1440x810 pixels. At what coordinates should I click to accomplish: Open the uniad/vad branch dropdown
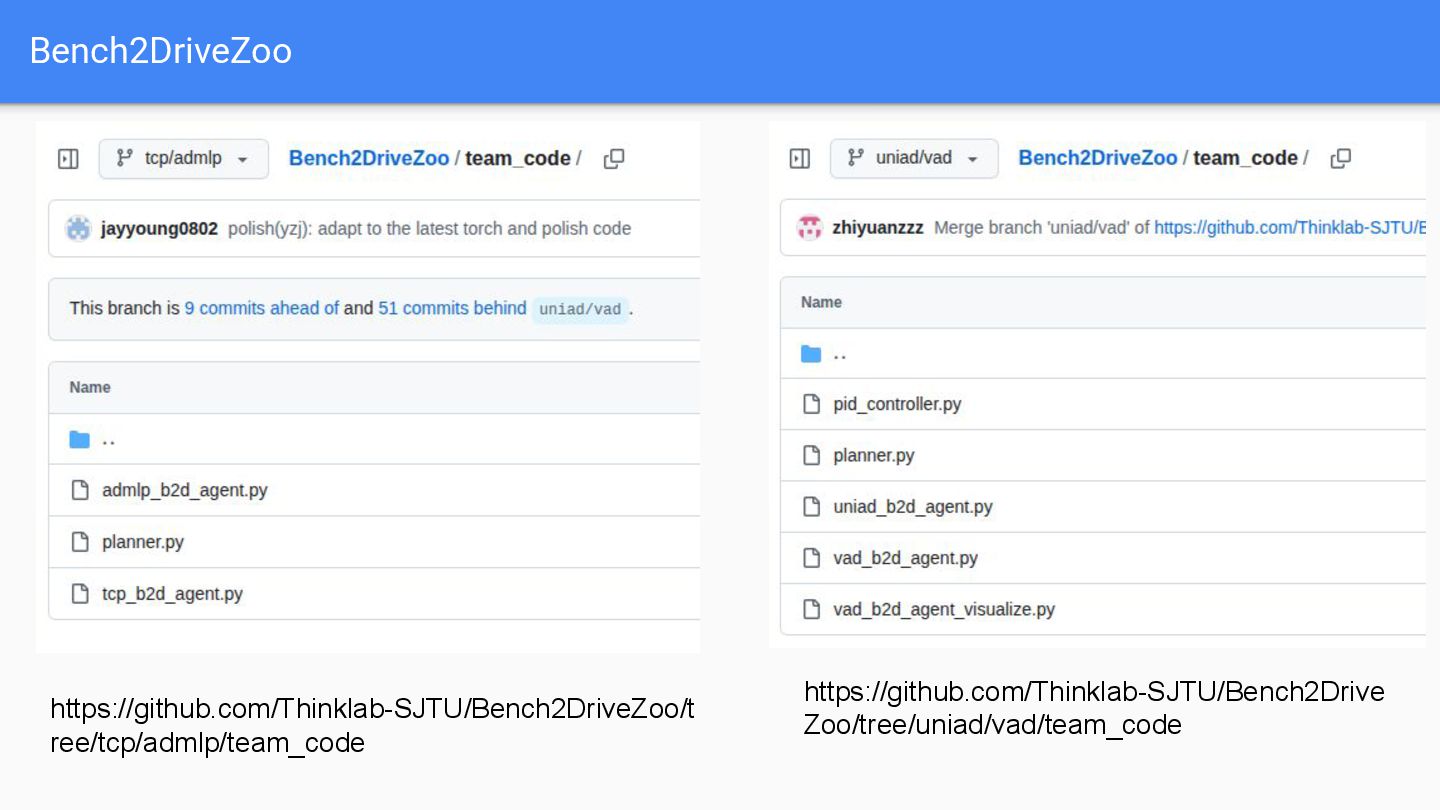click(x=914, y=158)
